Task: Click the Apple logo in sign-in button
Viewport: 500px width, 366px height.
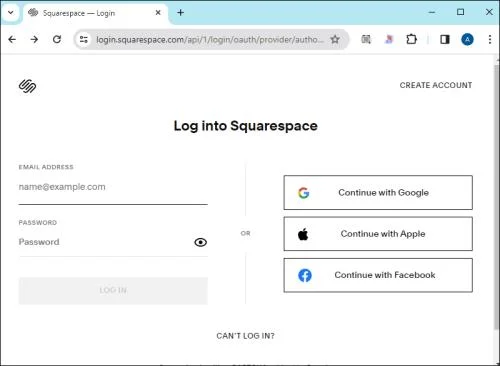Action: [x=303, y=234]
